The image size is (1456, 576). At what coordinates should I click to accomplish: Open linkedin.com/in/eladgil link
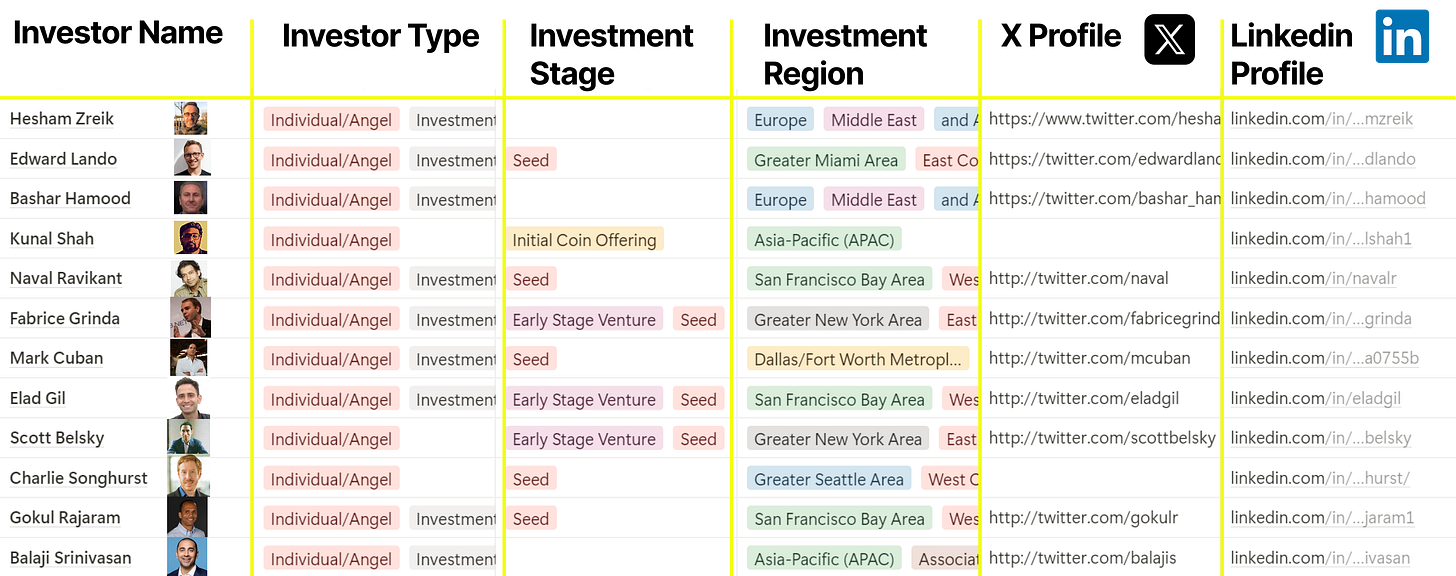(1315, 398)
